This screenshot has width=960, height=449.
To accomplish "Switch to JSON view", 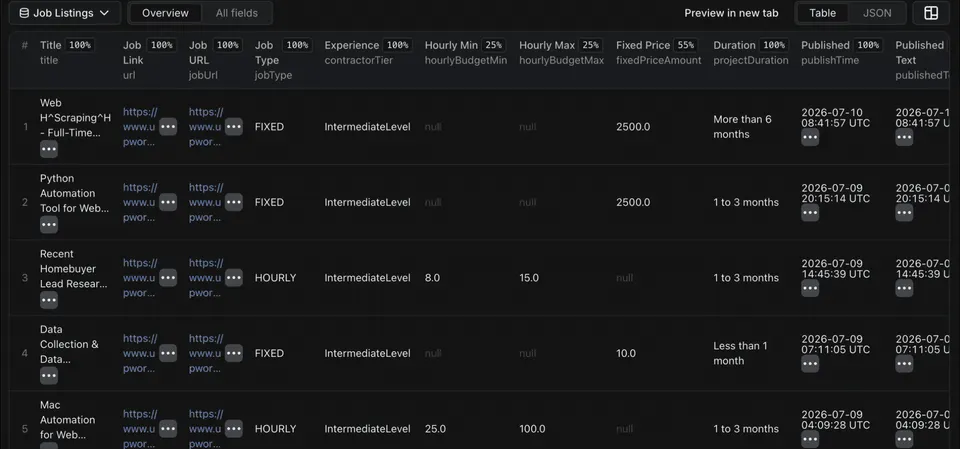I will pos(877,13).
